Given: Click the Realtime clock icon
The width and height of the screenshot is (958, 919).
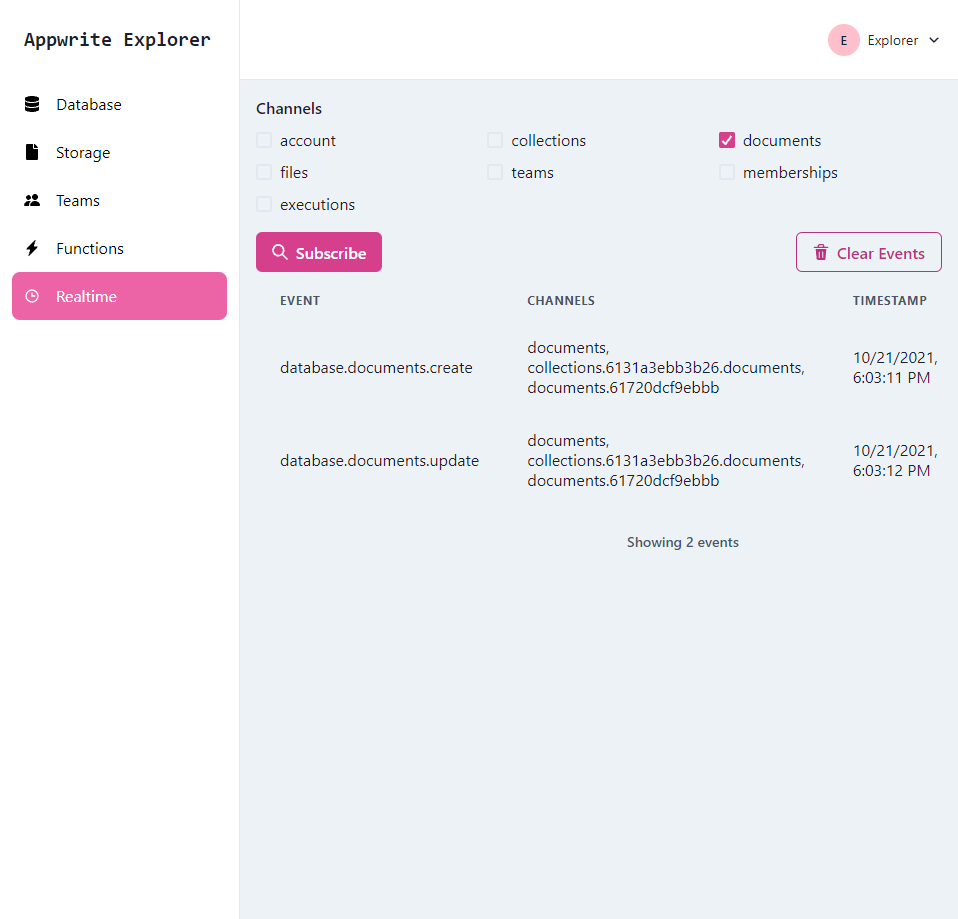Looking at the screenshot, I should click(32, 296).
